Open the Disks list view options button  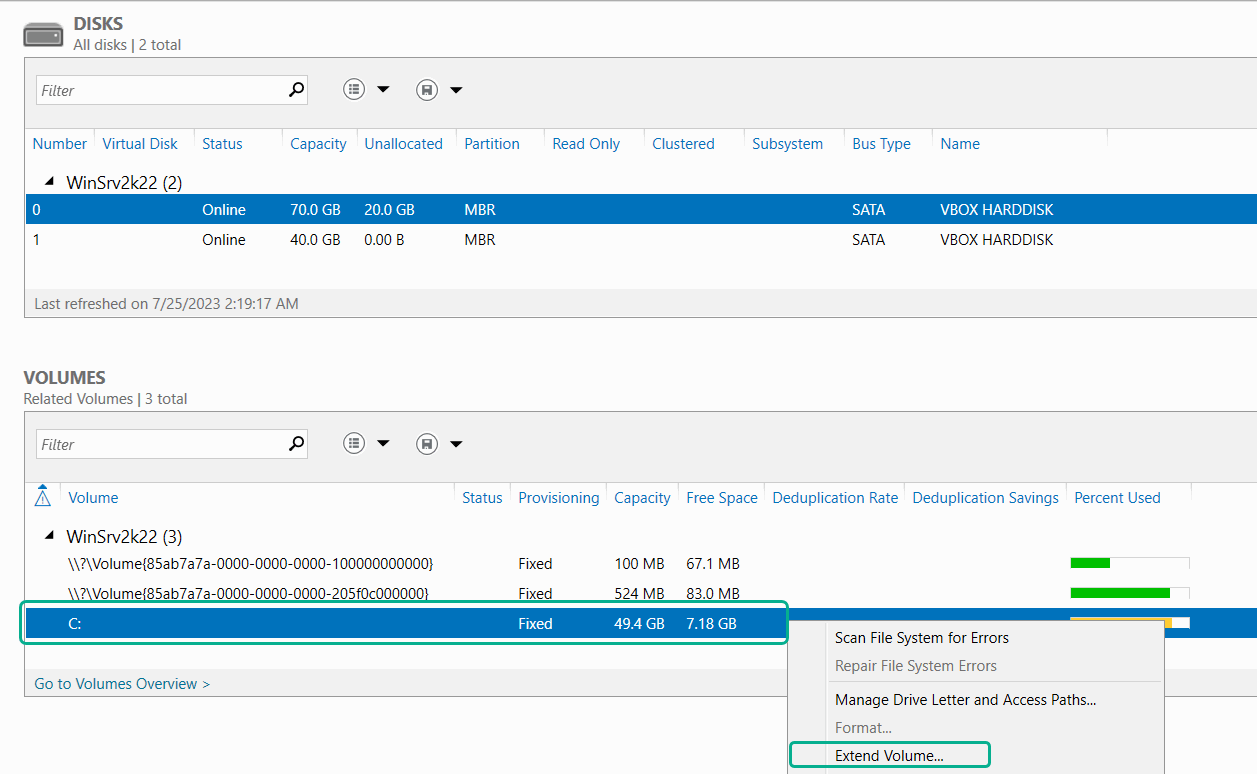pos(354,90)
